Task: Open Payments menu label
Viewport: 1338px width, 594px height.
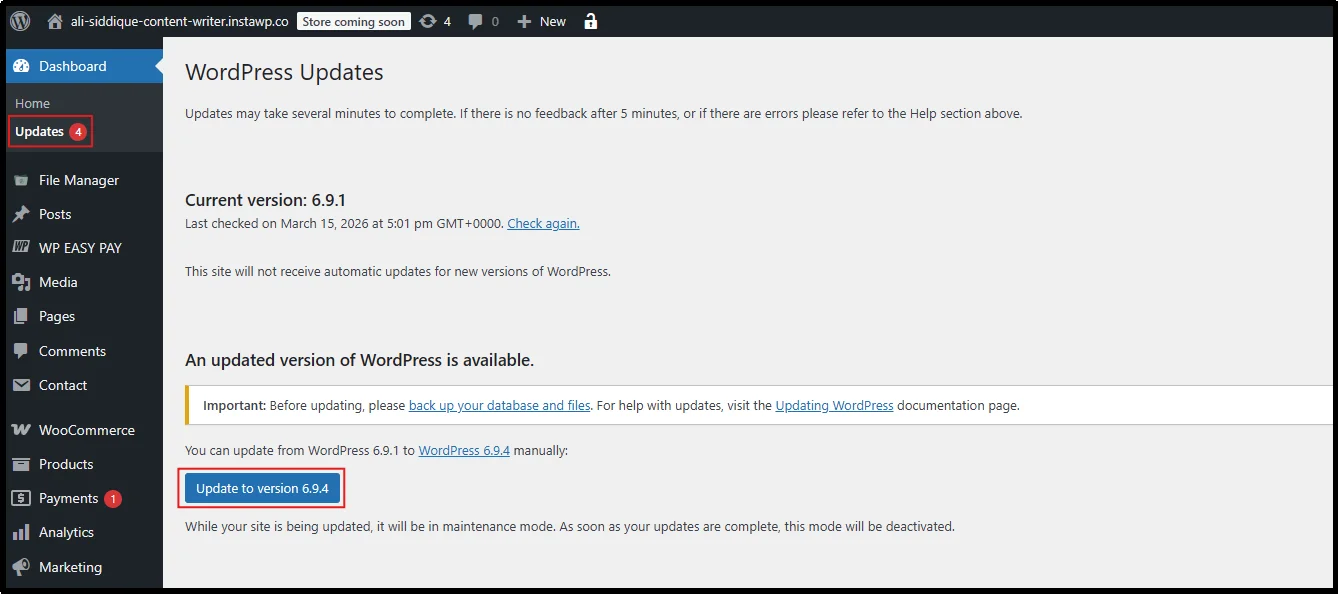Action: click(x=68, y=498)
